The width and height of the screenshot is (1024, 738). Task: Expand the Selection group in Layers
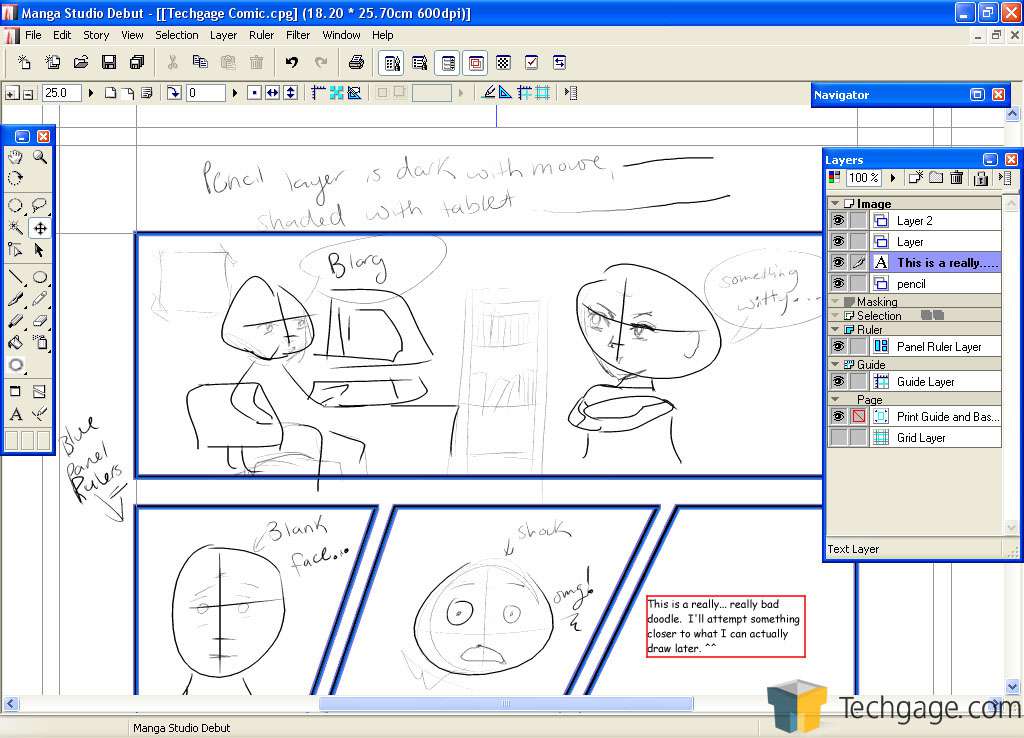pyautogui.click(x=835, y=315)
